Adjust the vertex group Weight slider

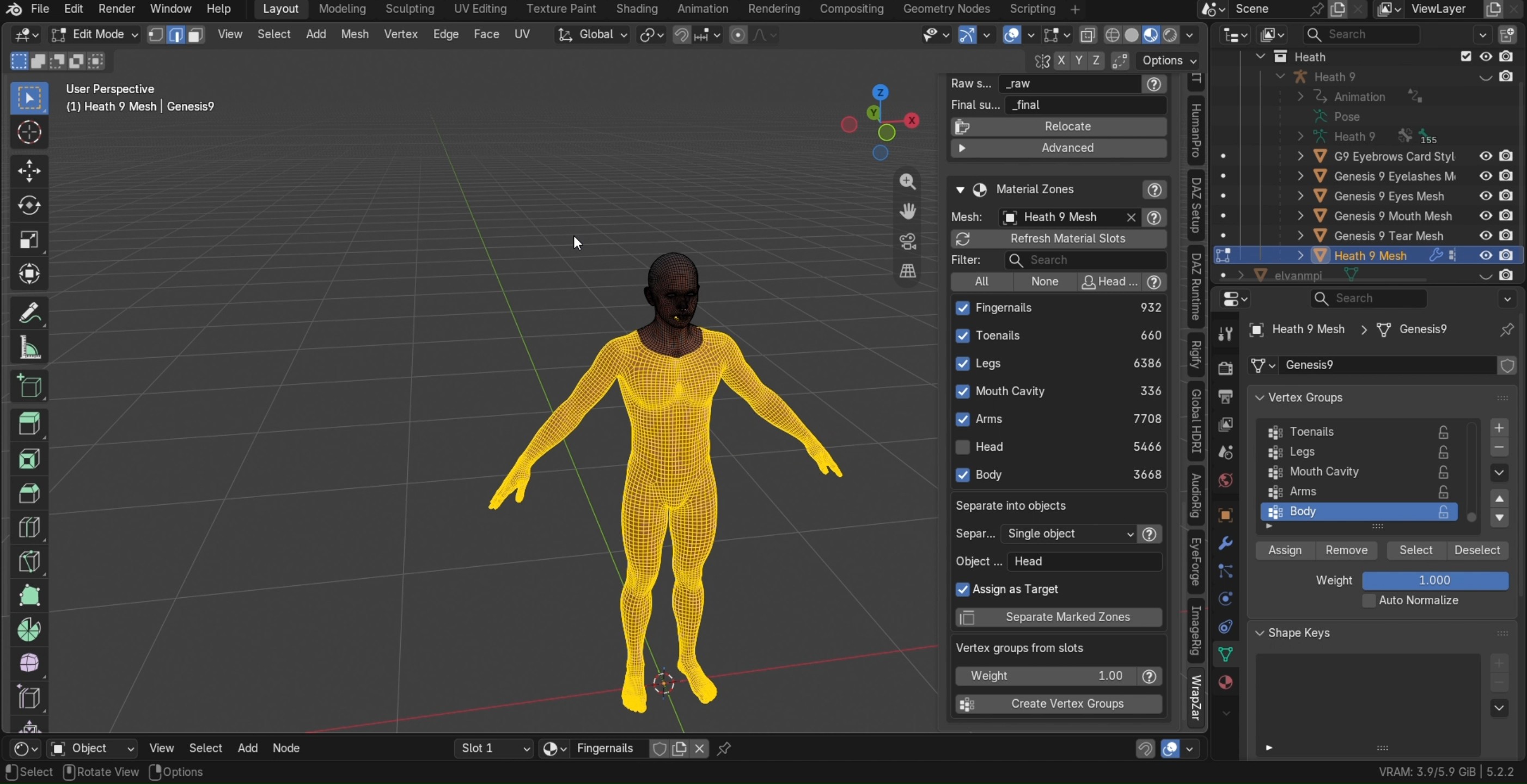click(1434, 581)
